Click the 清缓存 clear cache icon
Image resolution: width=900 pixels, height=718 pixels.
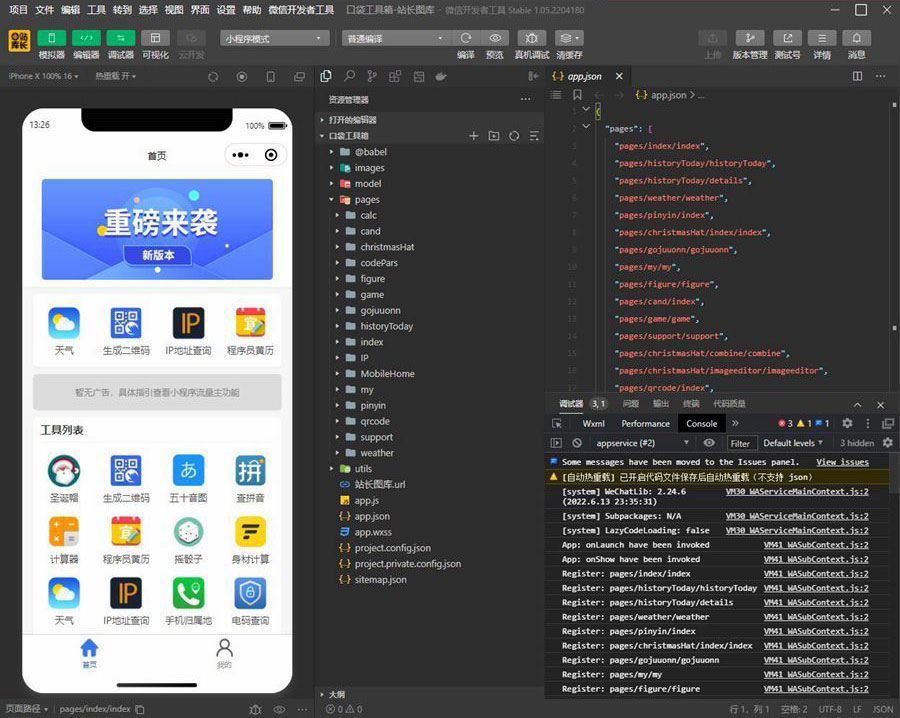[566, 38]
